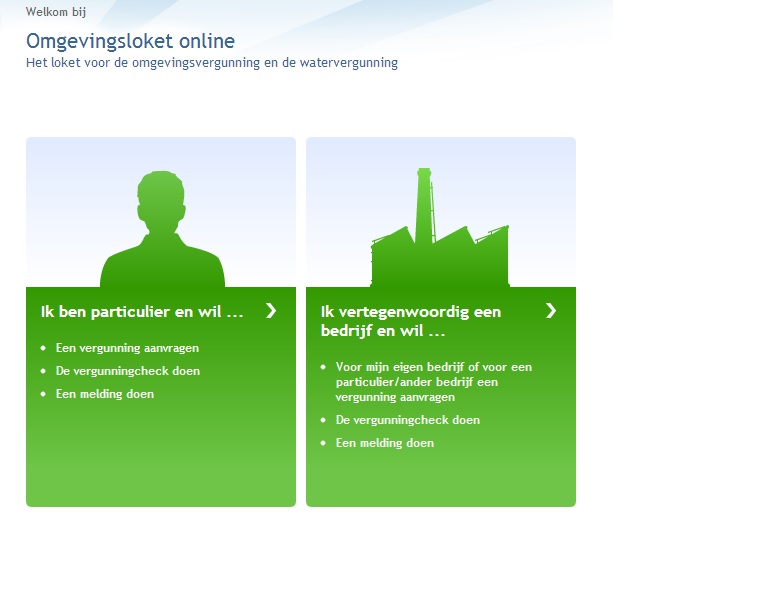The width and height of the screenshot is (768, 614).
Task: Select 'Een vergunning aanvragen' under particulier
Action: point(127,348)
